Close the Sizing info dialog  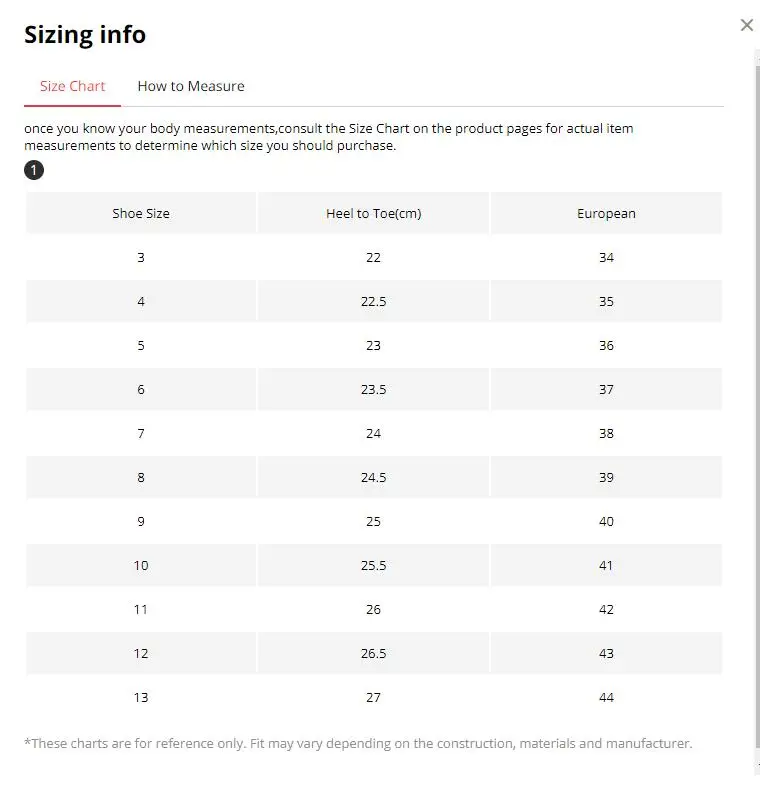tap(746, 25)
